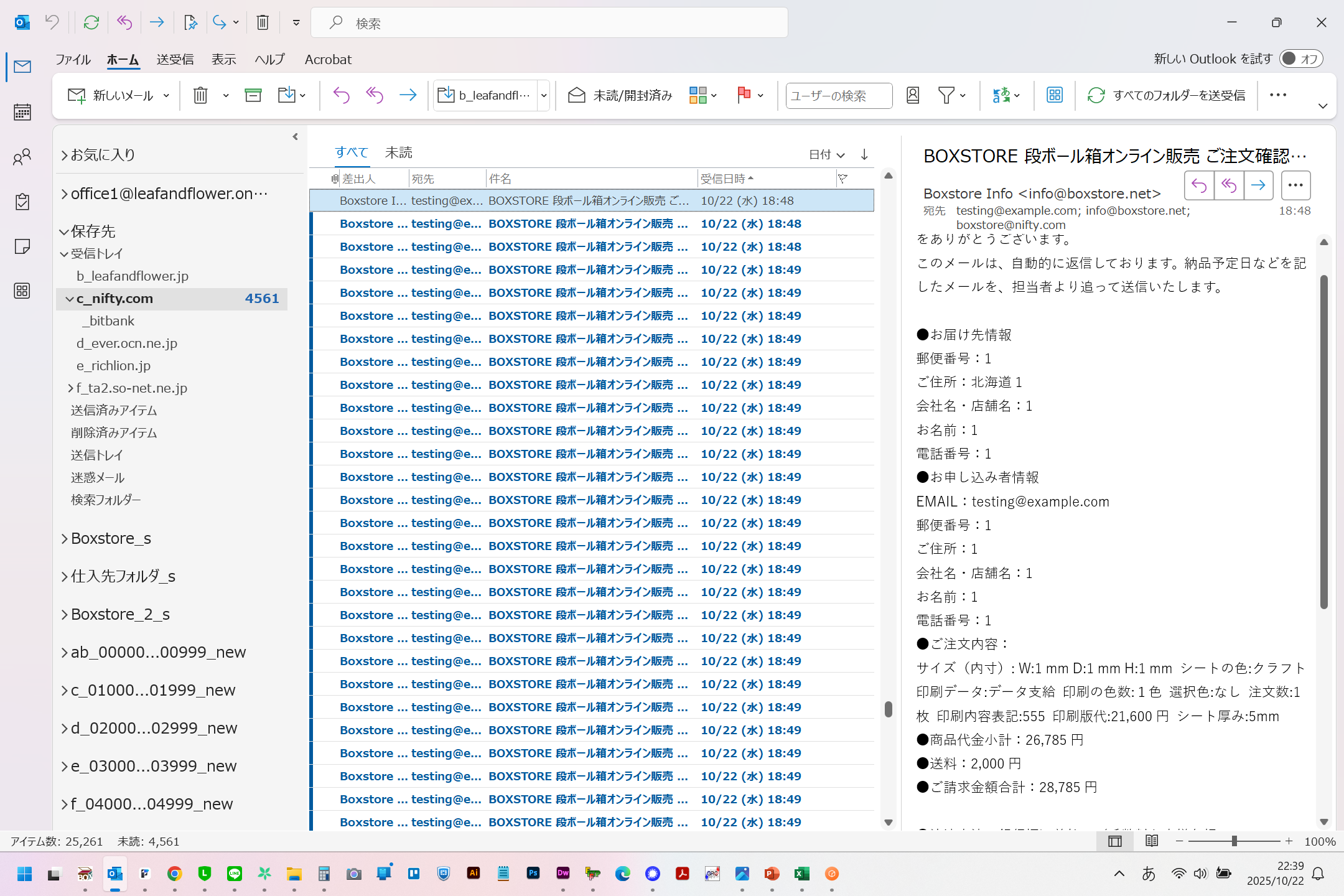
Task: Click the Archive icon in the ribbon
Action: point(253,95)
